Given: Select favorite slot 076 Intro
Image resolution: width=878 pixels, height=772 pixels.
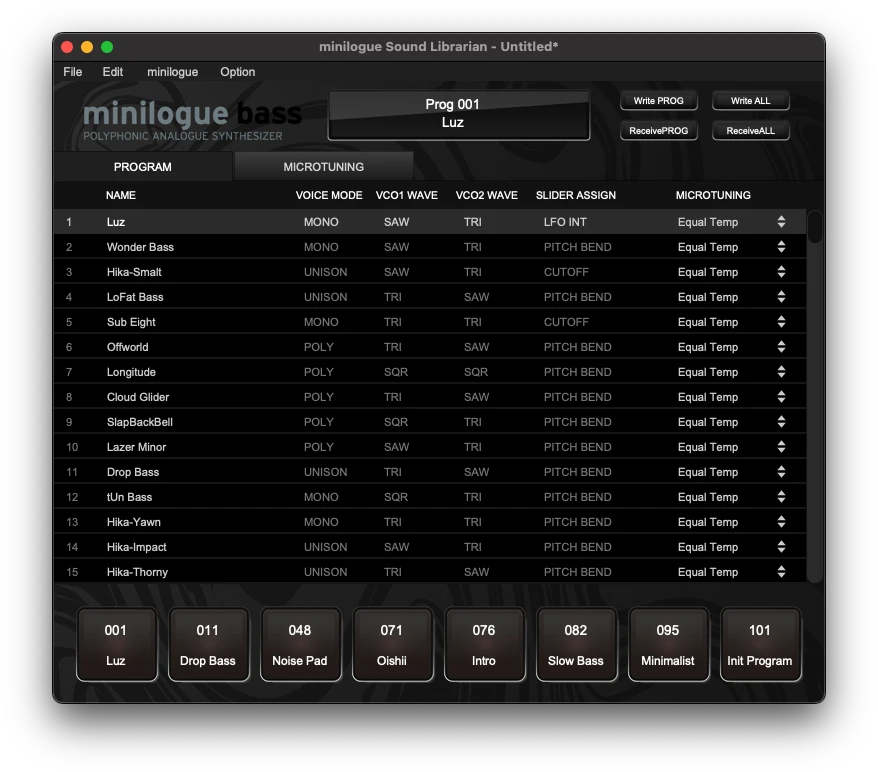Looking at the screenshot, I should [484, 645].
